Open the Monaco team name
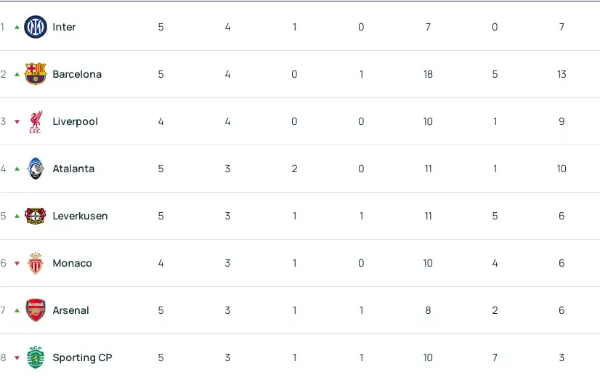This screenshot has height=380, width=600. tap(72, 263)
